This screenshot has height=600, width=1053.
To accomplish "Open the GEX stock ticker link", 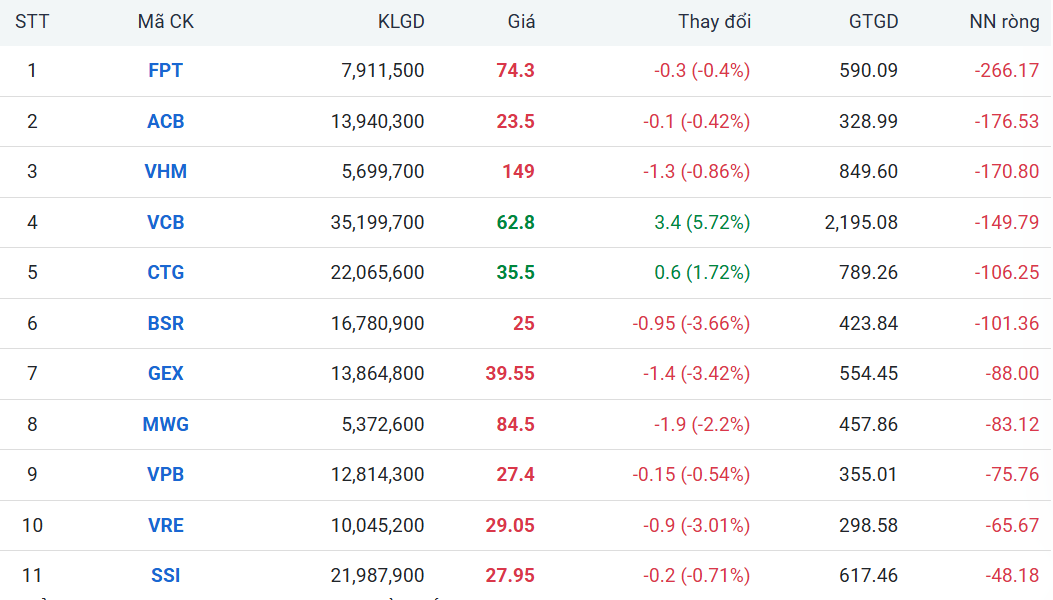I will tap(165, 374).
